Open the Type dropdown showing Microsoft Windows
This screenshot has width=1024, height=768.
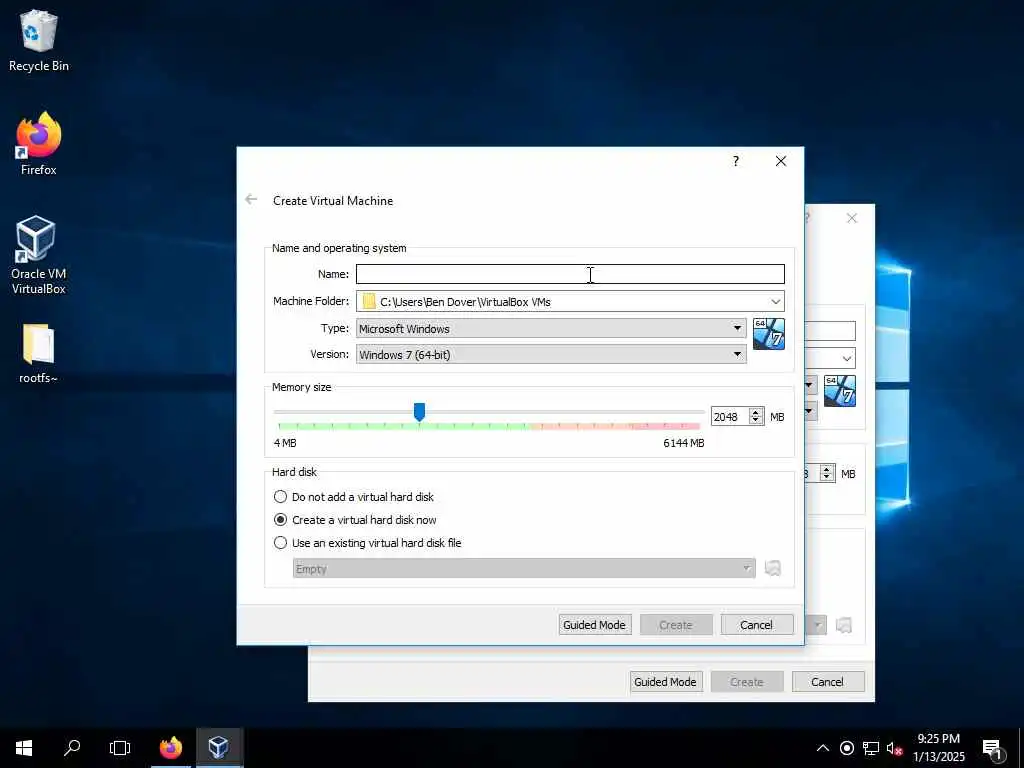[551, 328]
